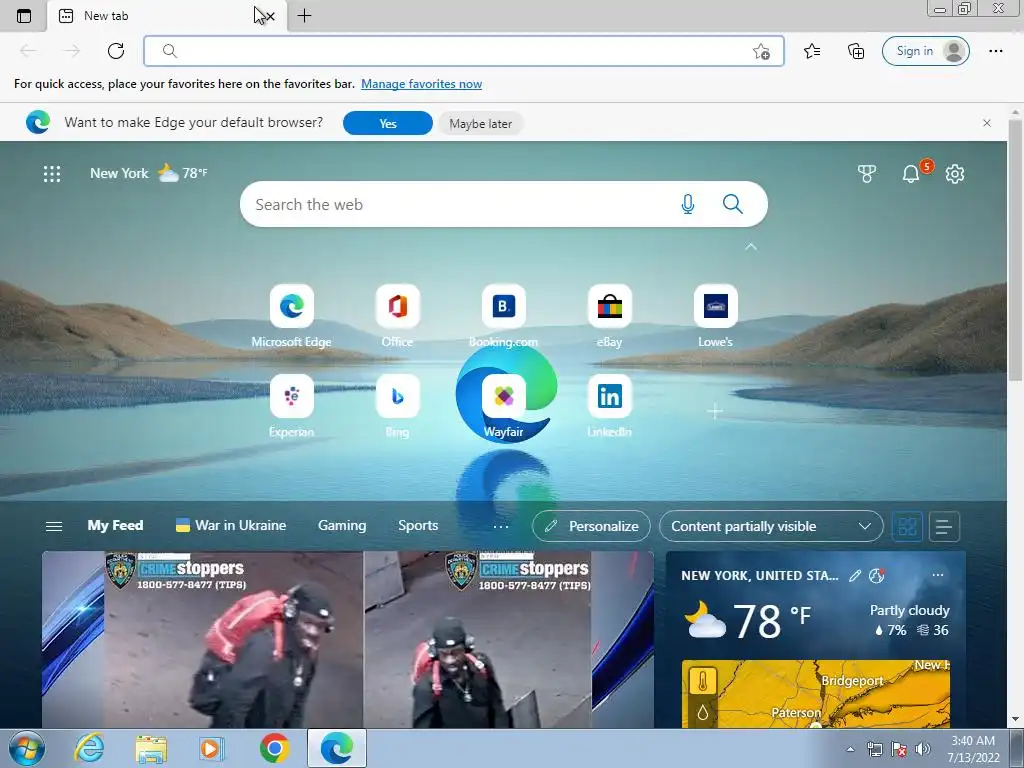The image size is (1024, 768).
Task: Click the address bar input
Action: 464,51
